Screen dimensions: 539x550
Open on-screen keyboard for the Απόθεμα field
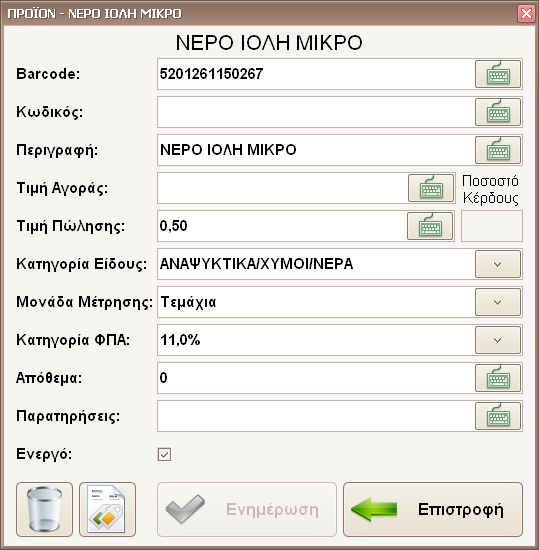(498, 378)
